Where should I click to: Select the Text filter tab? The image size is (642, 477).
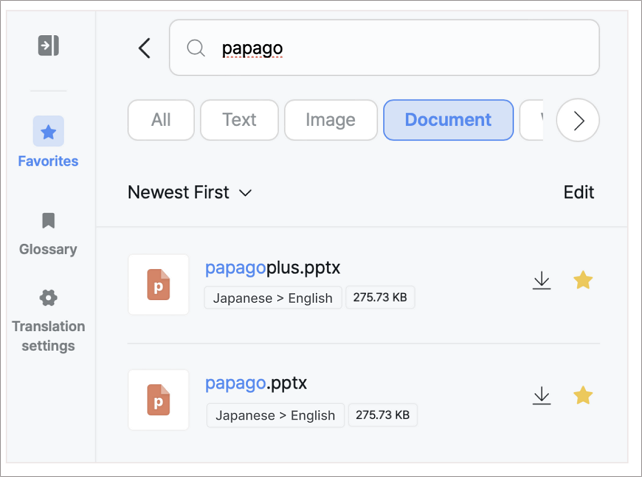(x=239, y=120)
